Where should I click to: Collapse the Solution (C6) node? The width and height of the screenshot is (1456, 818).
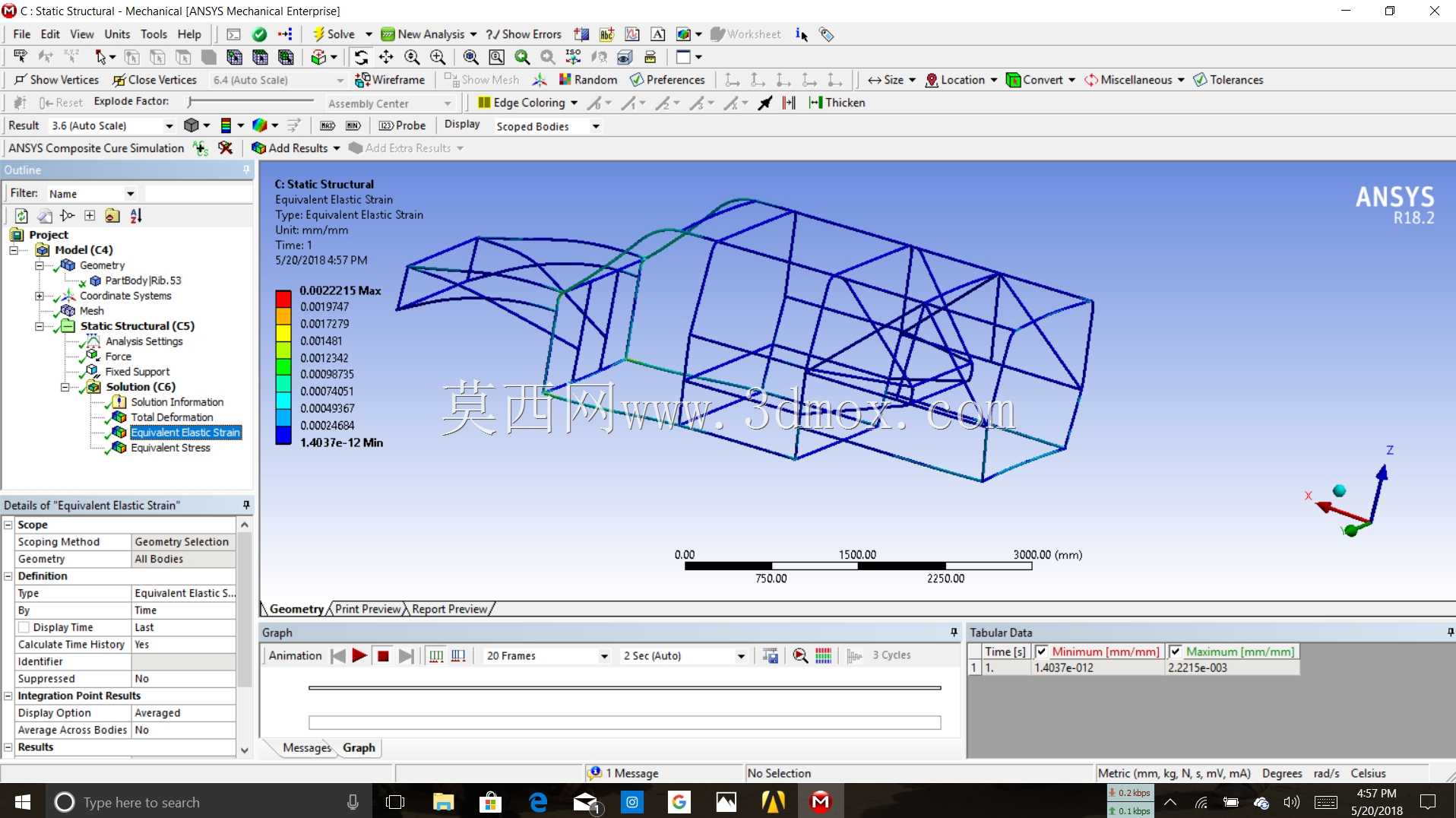coord(65,387)
